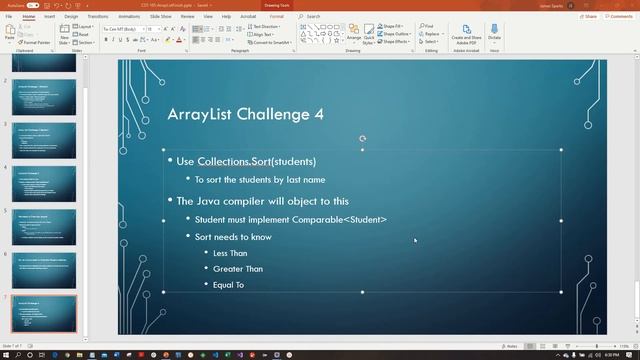
Task: Open the font size combo box
Action: pos(153,29)
